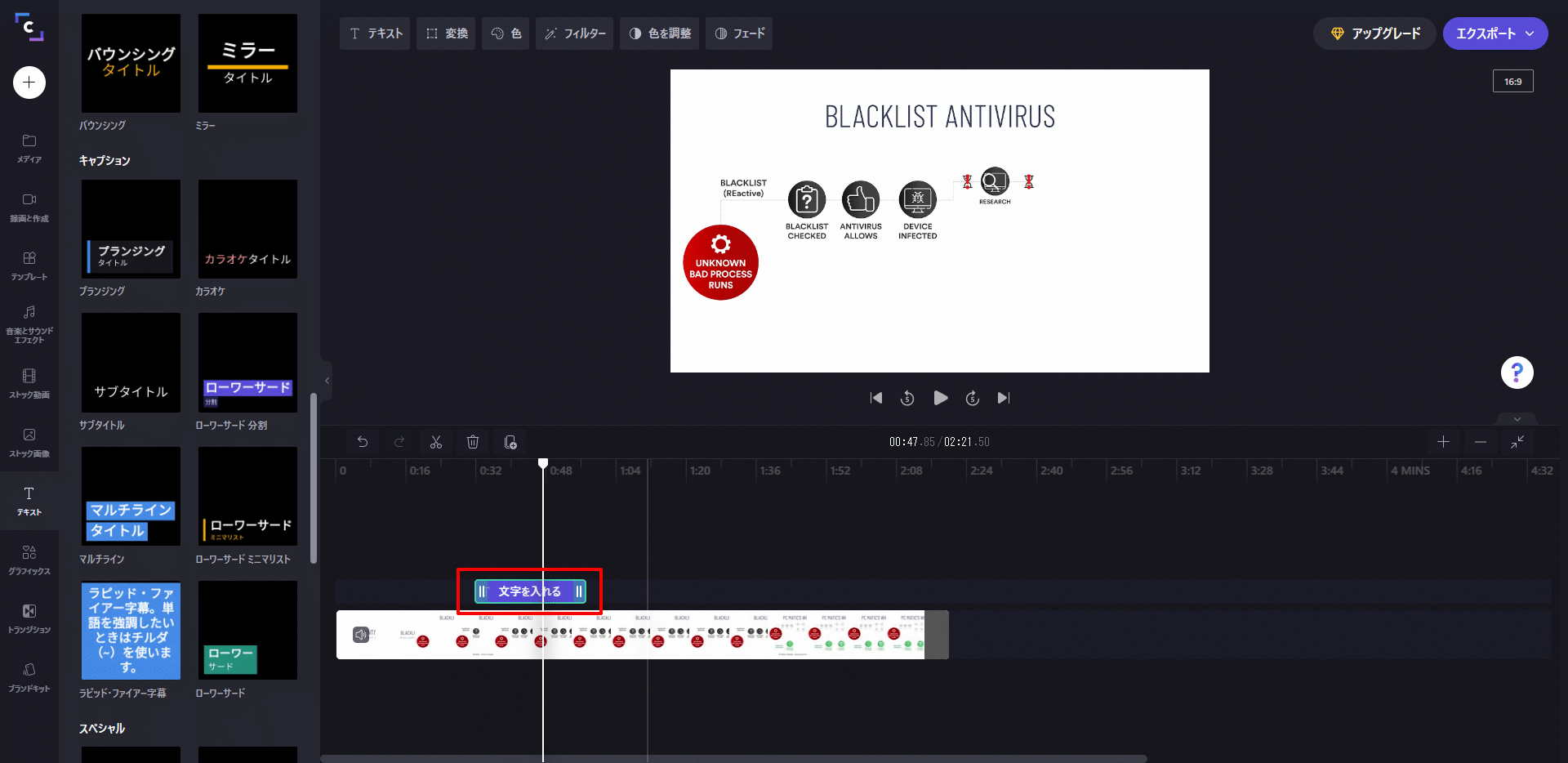This screenshot has height=763, width=1568.
Task: Play the video preview
Action: pos(940,398)
